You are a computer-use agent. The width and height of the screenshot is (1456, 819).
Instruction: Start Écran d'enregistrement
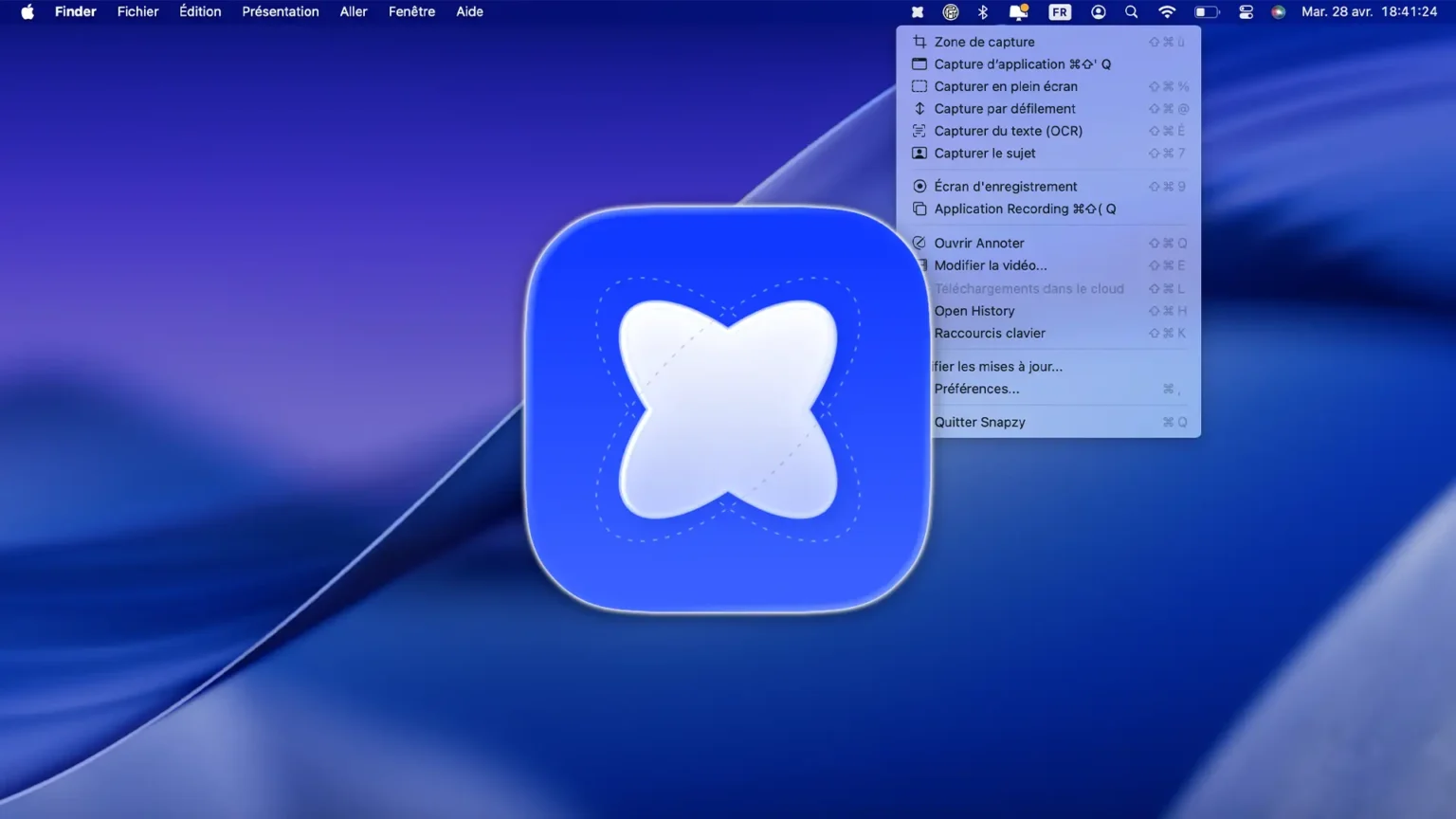(x=1048, y=187)
